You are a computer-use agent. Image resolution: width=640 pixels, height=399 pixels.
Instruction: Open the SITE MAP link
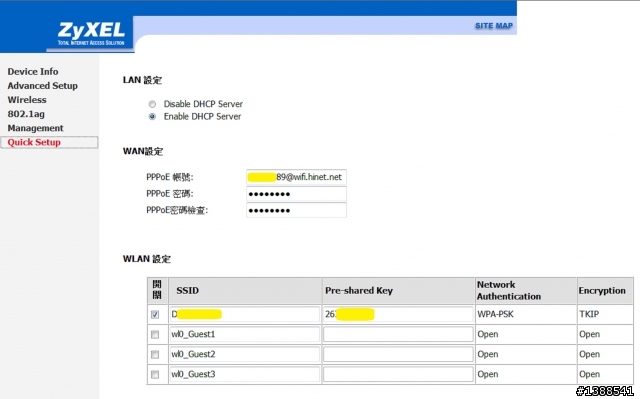click(494, 26)
